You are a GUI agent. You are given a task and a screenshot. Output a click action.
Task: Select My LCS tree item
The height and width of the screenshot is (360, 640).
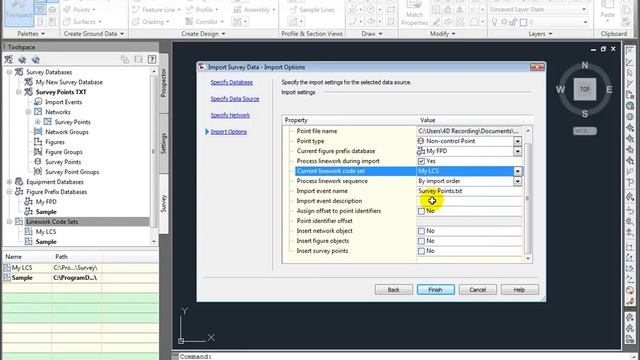tap(46, 231)
